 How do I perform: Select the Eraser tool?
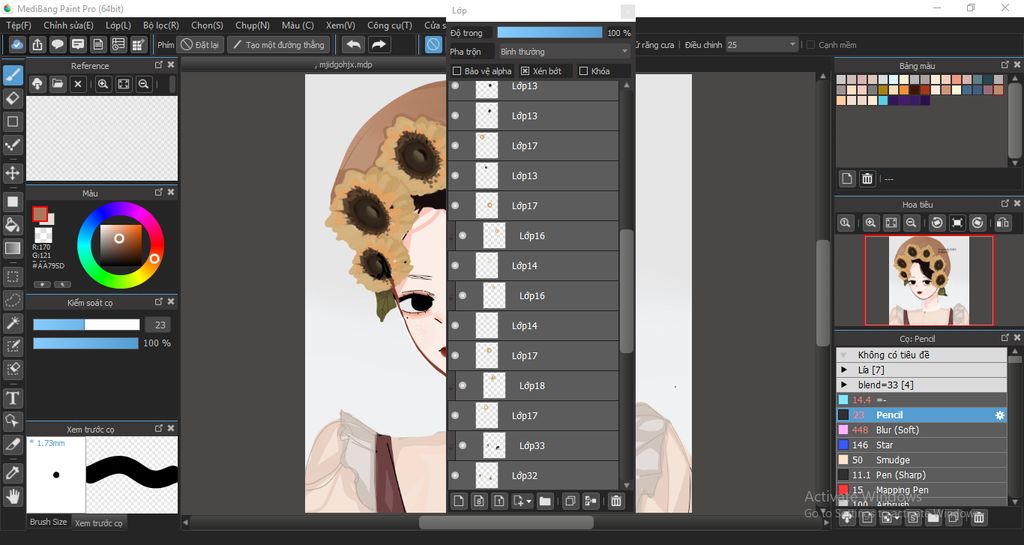12,99
